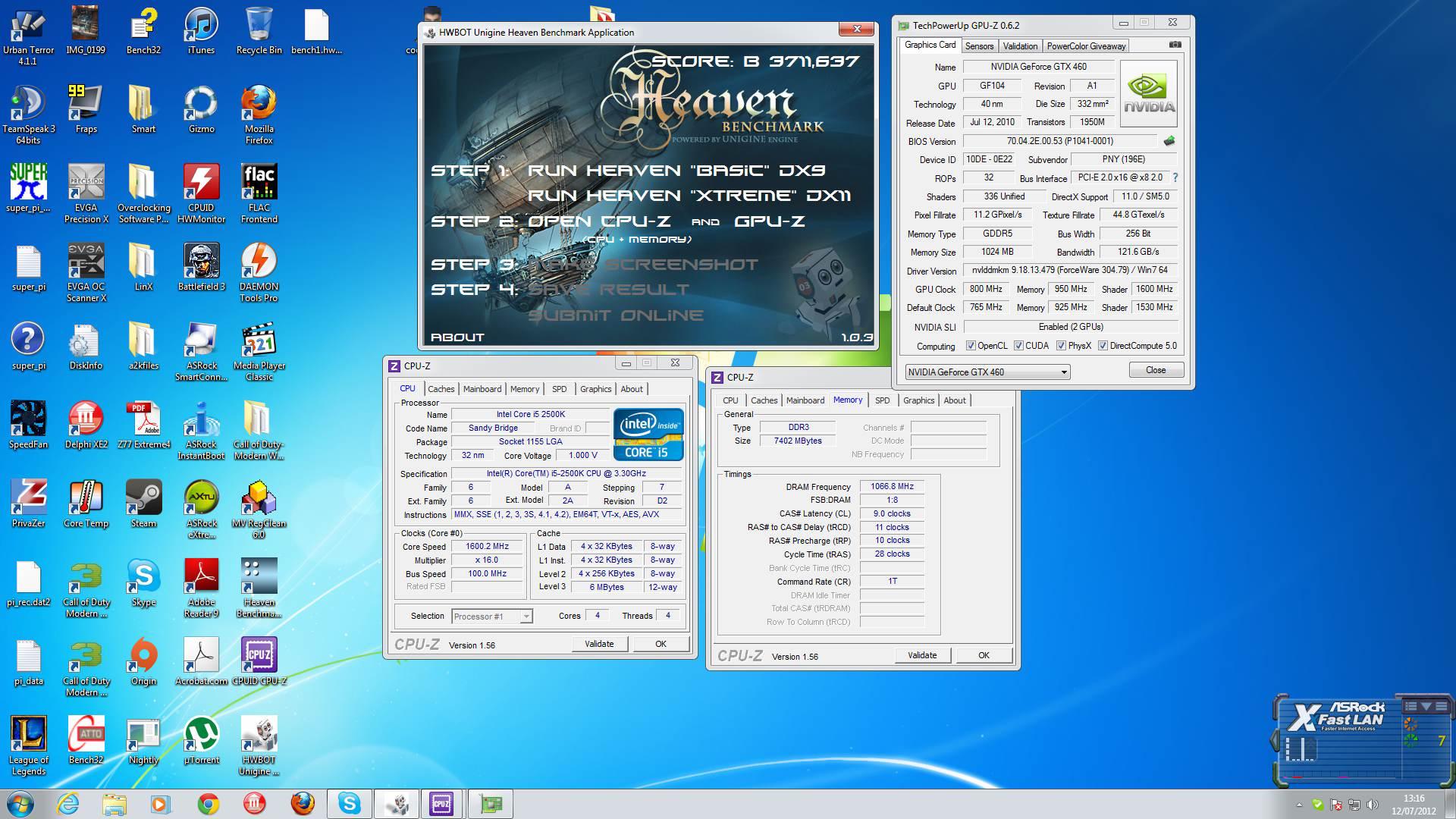1456x819 pixels.
Task: Open the GPU selector dropdown in GPU-Z
Action: click(x=987, y=372)
